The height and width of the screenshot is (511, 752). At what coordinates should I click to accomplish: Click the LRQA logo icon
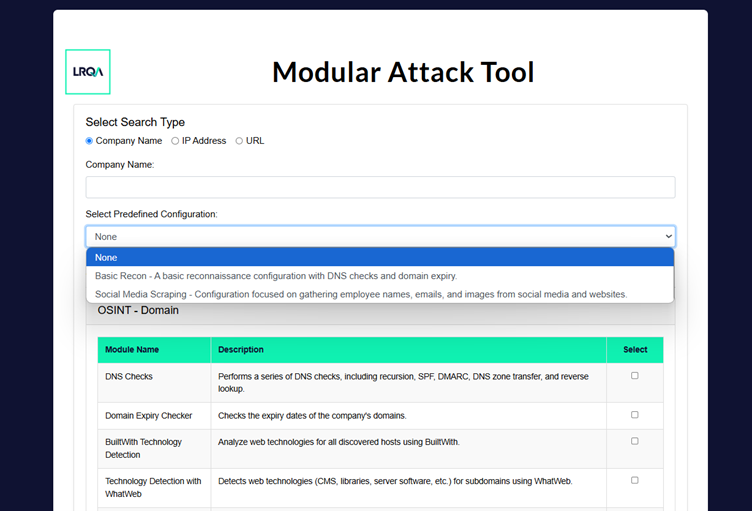tap(88, 72)
